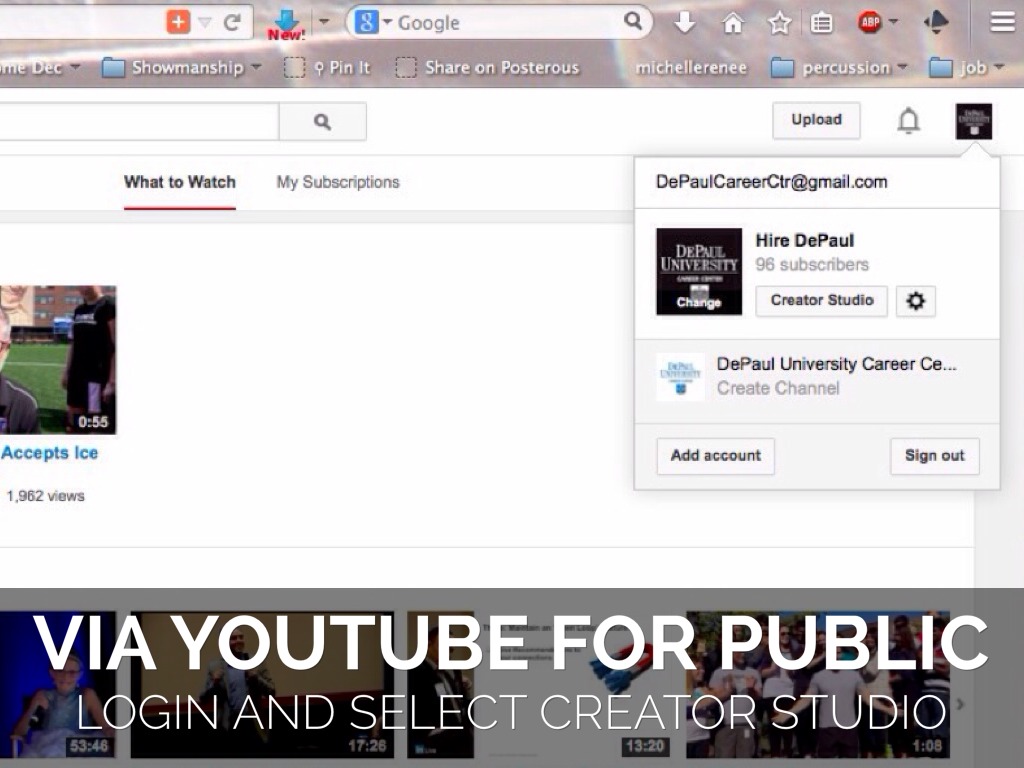Viewport: 1024px width, 768px height.
Task: Switch to the My Subscriptions tab
Action: pos(338,182)
